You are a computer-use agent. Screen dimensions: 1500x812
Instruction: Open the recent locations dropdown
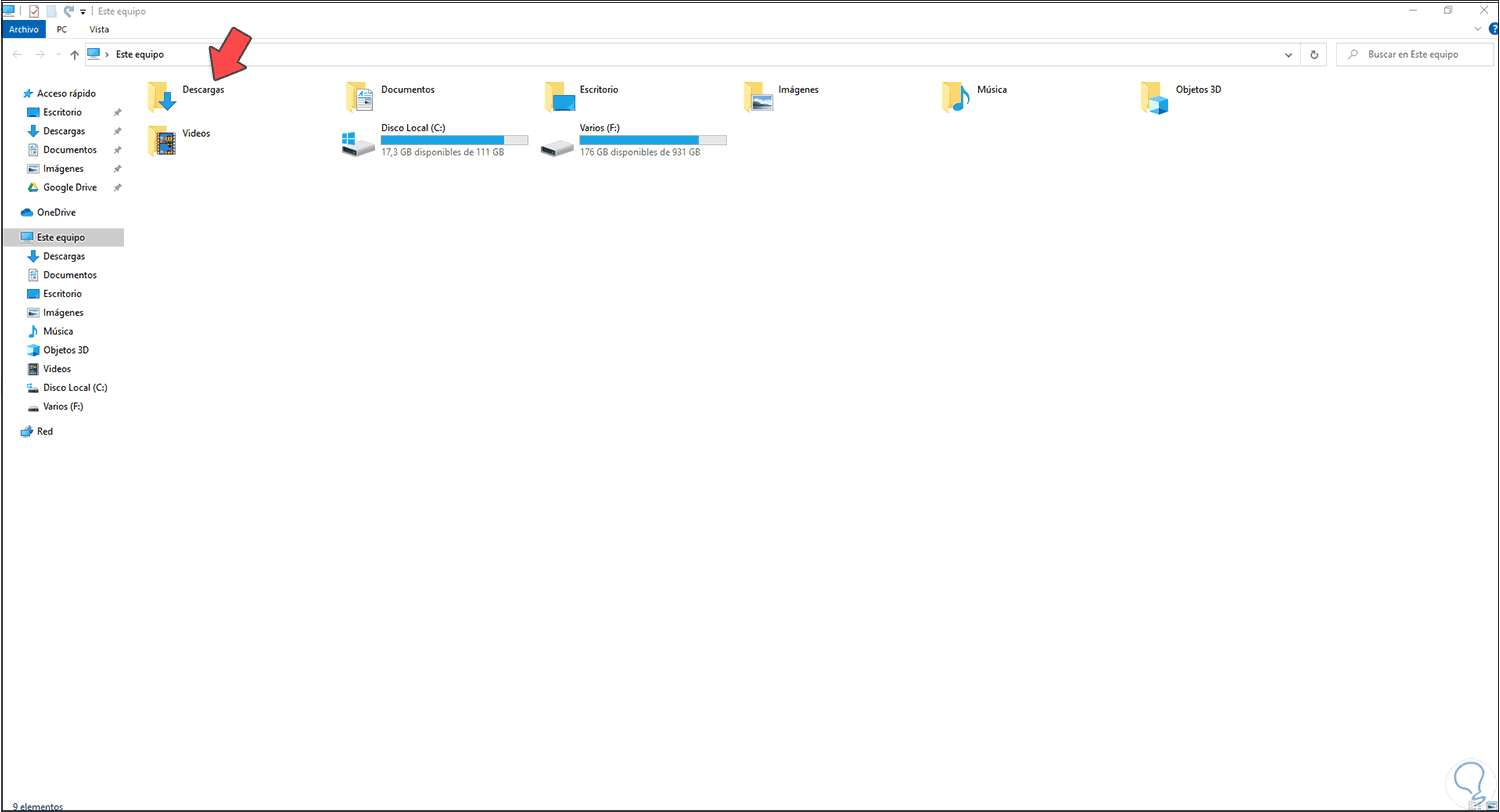[x=58, y=55]
